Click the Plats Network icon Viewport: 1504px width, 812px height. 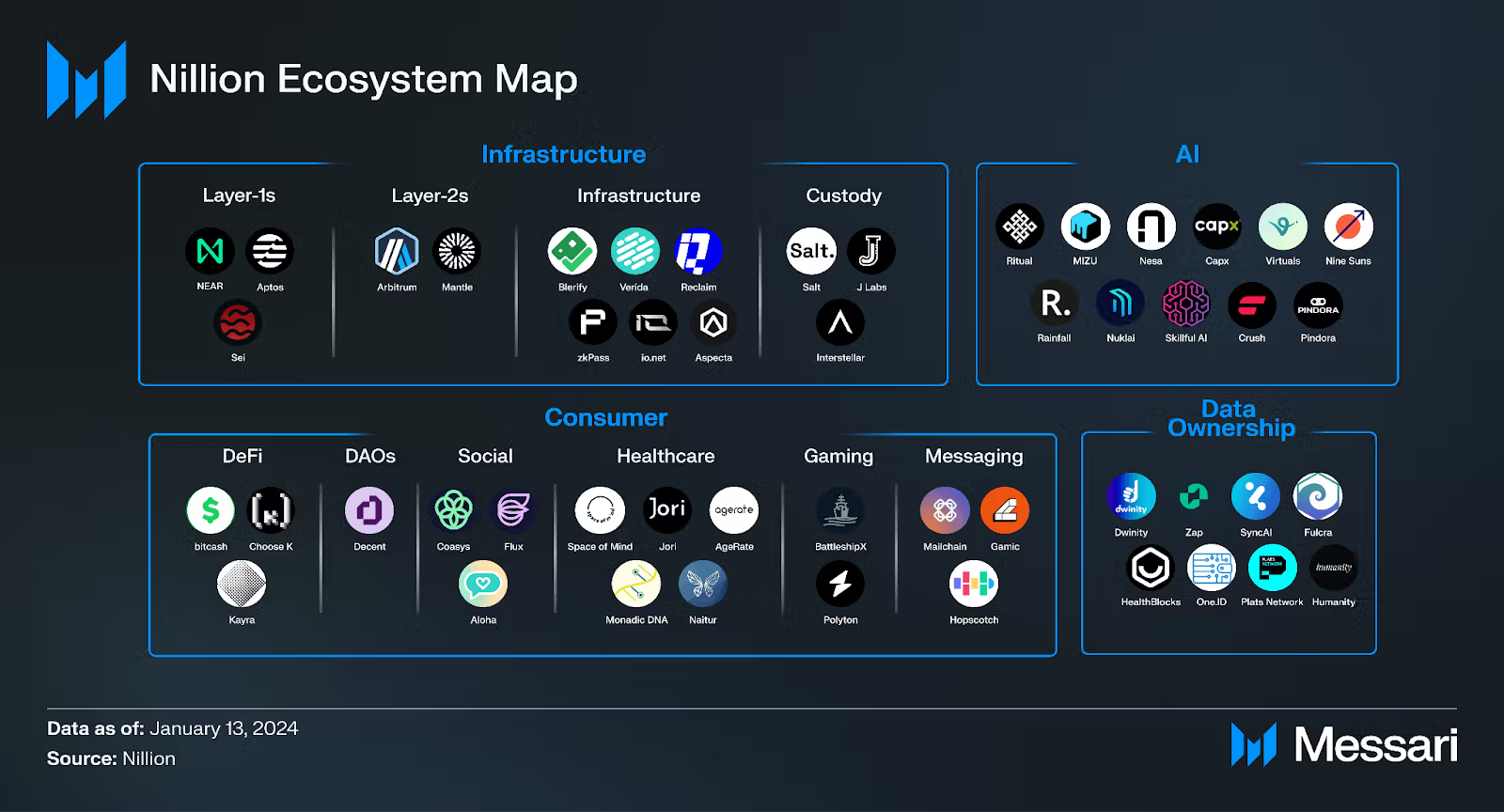click(x=1272, y=568)
